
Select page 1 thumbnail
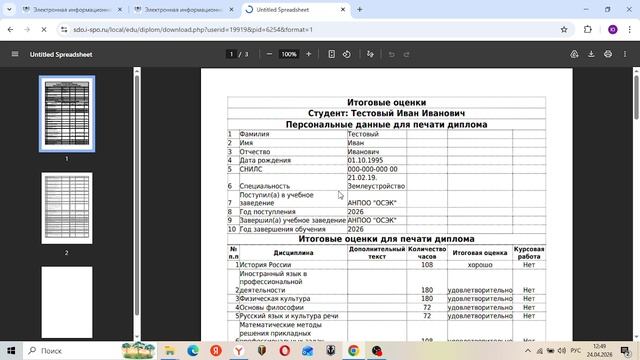click(x=67, y=113)
